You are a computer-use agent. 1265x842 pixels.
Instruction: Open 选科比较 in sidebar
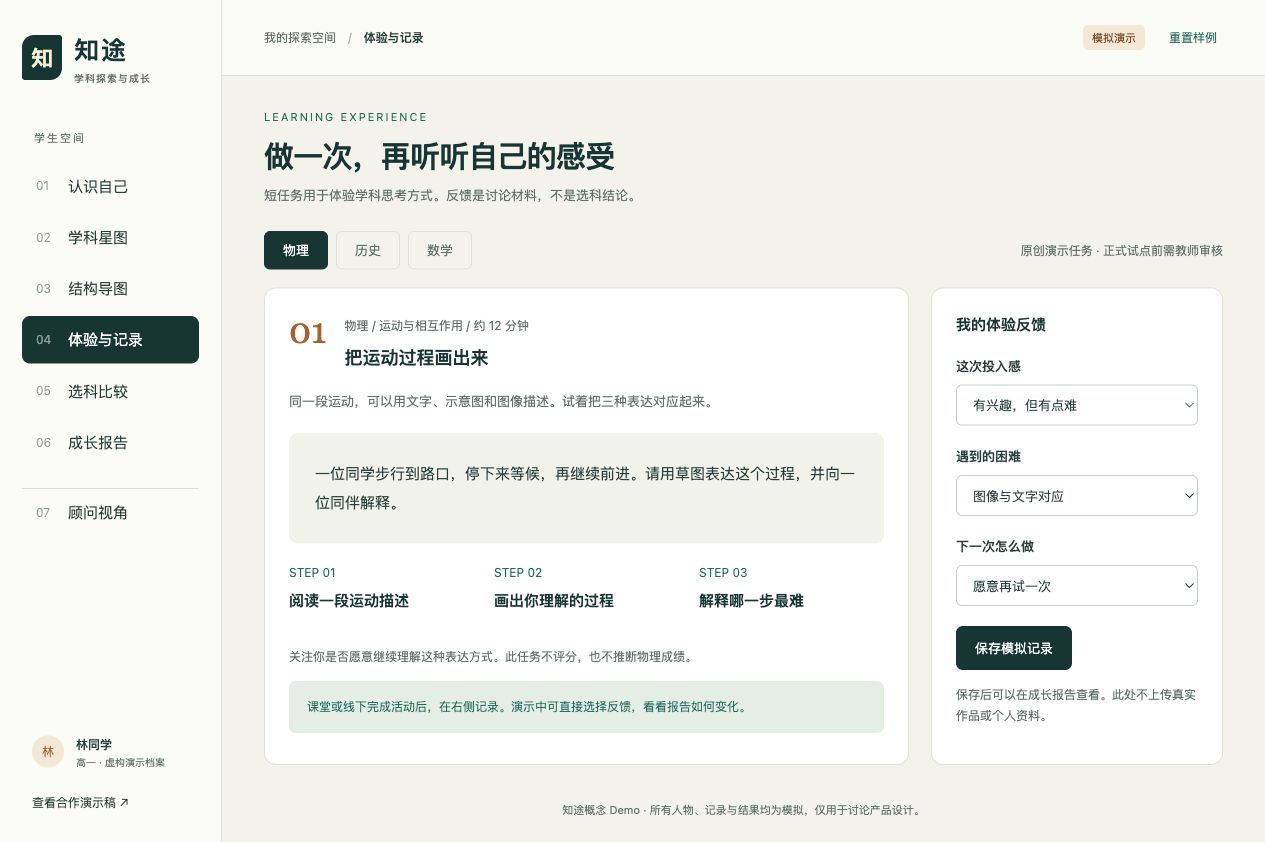coord(110,391)
